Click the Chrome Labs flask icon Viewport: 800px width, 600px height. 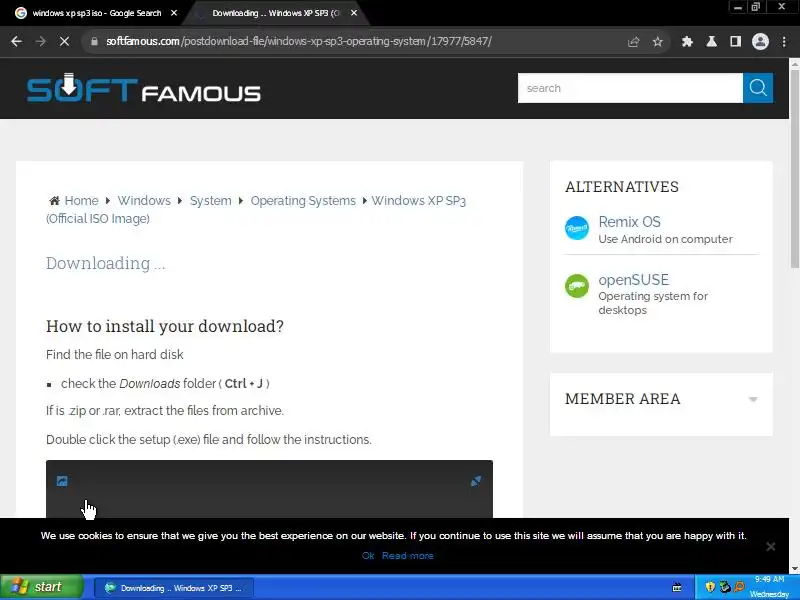[x=711, y=42]
